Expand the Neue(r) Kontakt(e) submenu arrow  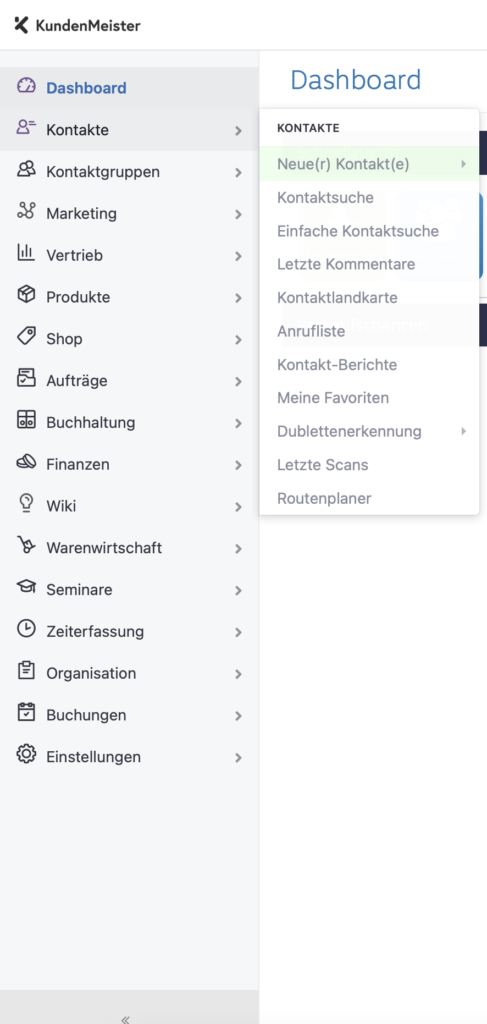click(x=464, y=164)
